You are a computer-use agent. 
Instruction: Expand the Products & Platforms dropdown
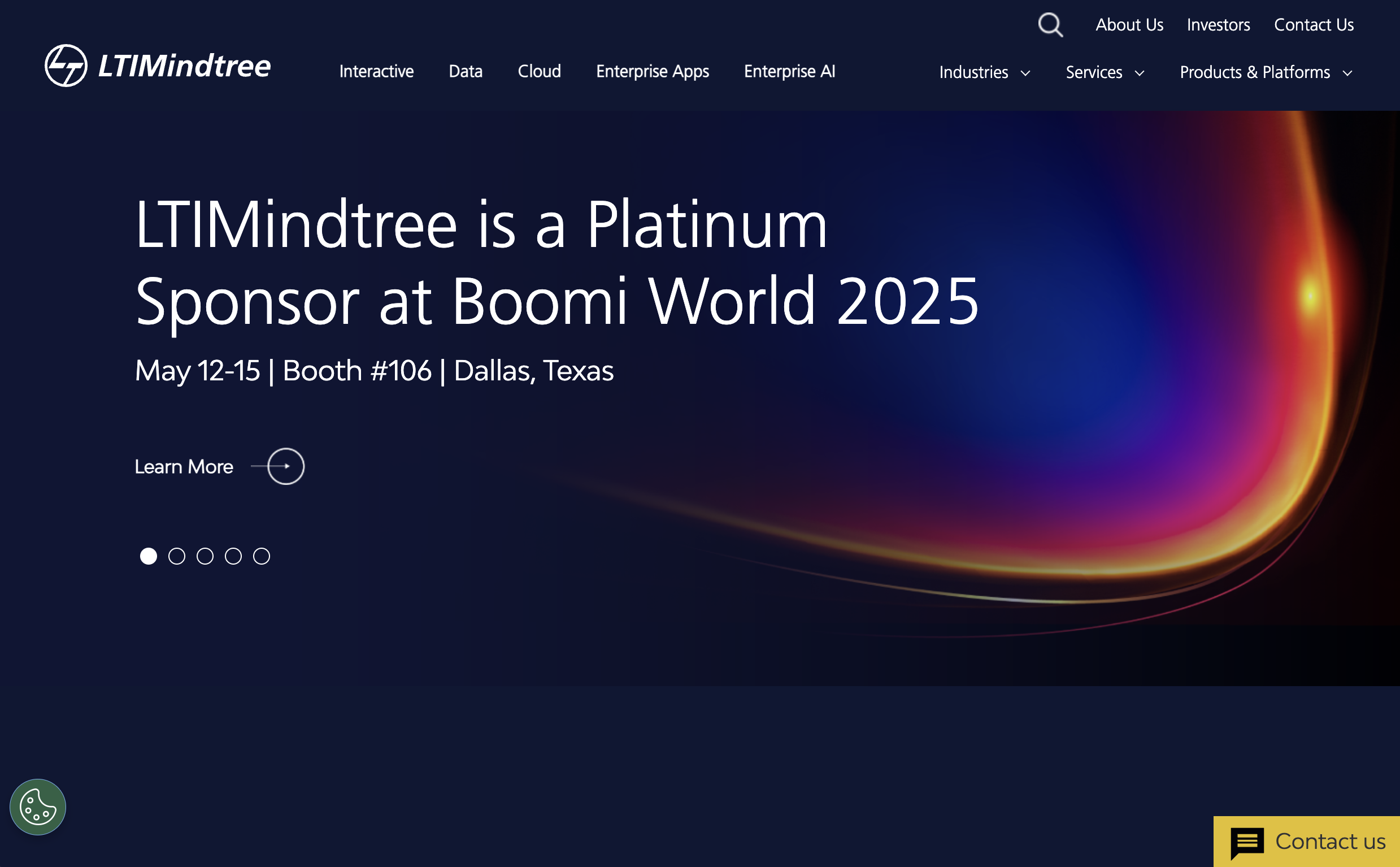1254,72
